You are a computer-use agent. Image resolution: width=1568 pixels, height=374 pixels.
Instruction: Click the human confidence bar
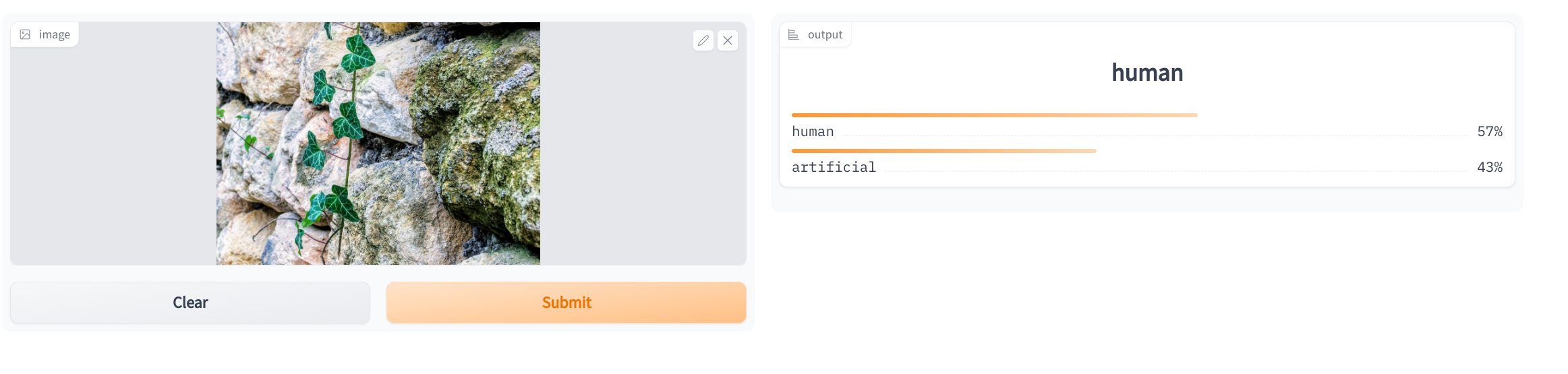[x=995, y=115]
